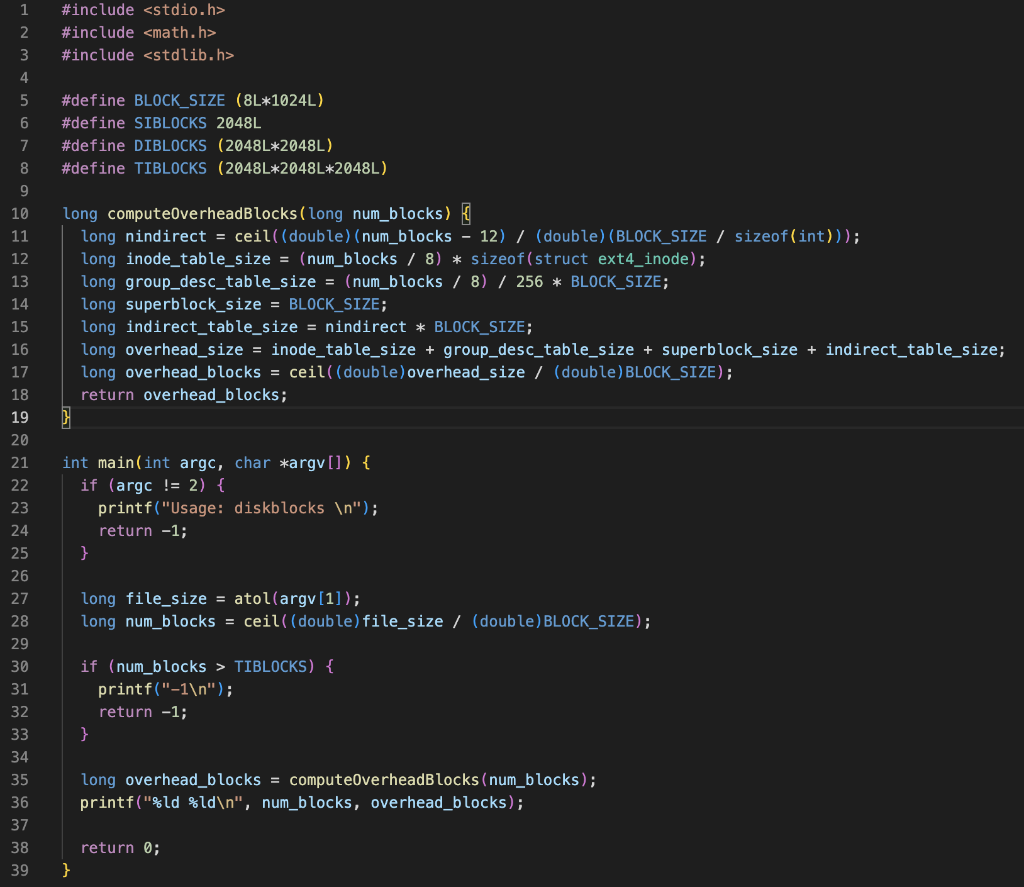This screenshot has height=887, width=1024.
Task: Click inode_table_size declaration on line 12
Action: [198, 259]
